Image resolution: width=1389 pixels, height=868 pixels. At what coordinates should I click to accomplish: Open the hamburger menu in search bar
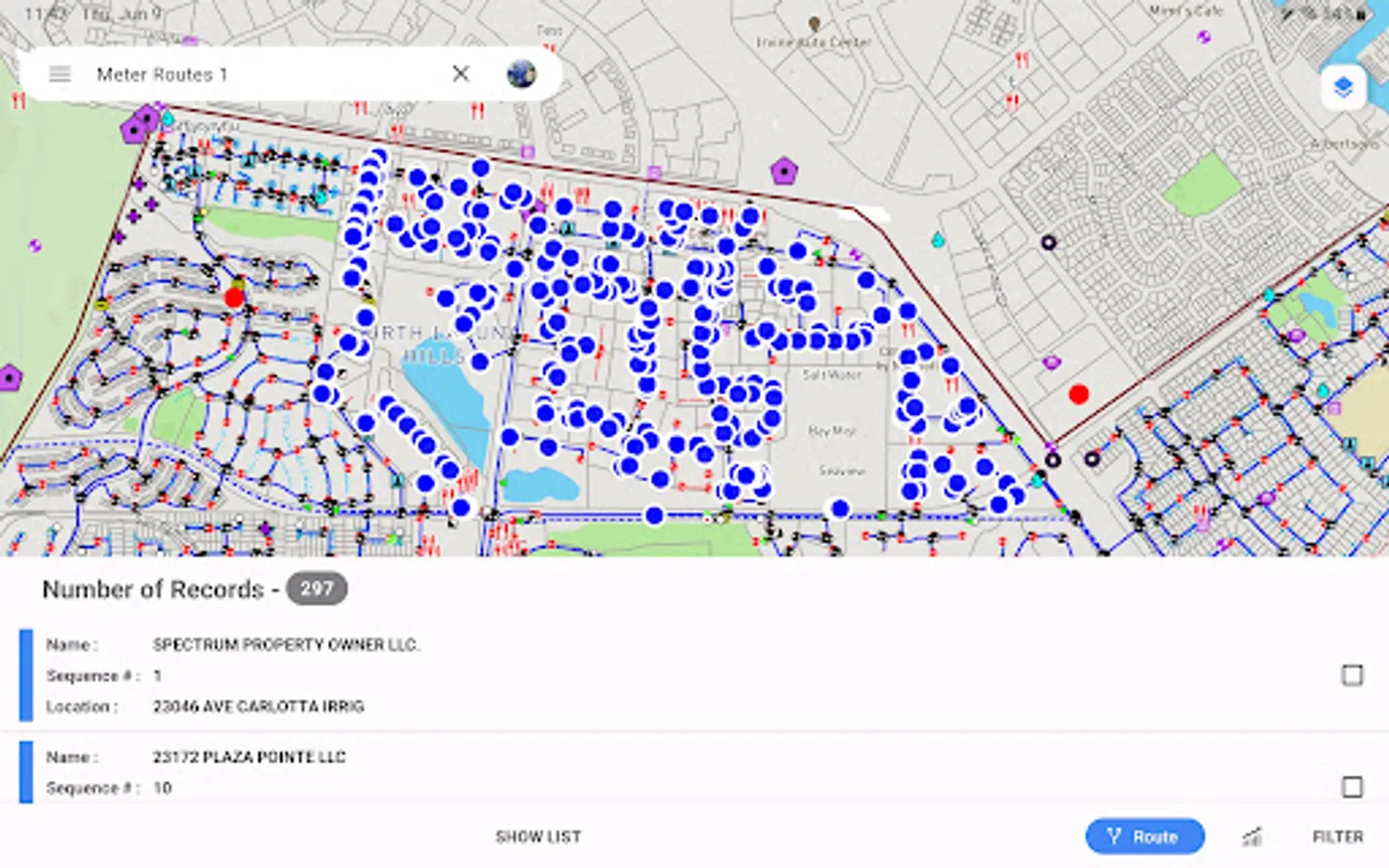pos(60,74)
